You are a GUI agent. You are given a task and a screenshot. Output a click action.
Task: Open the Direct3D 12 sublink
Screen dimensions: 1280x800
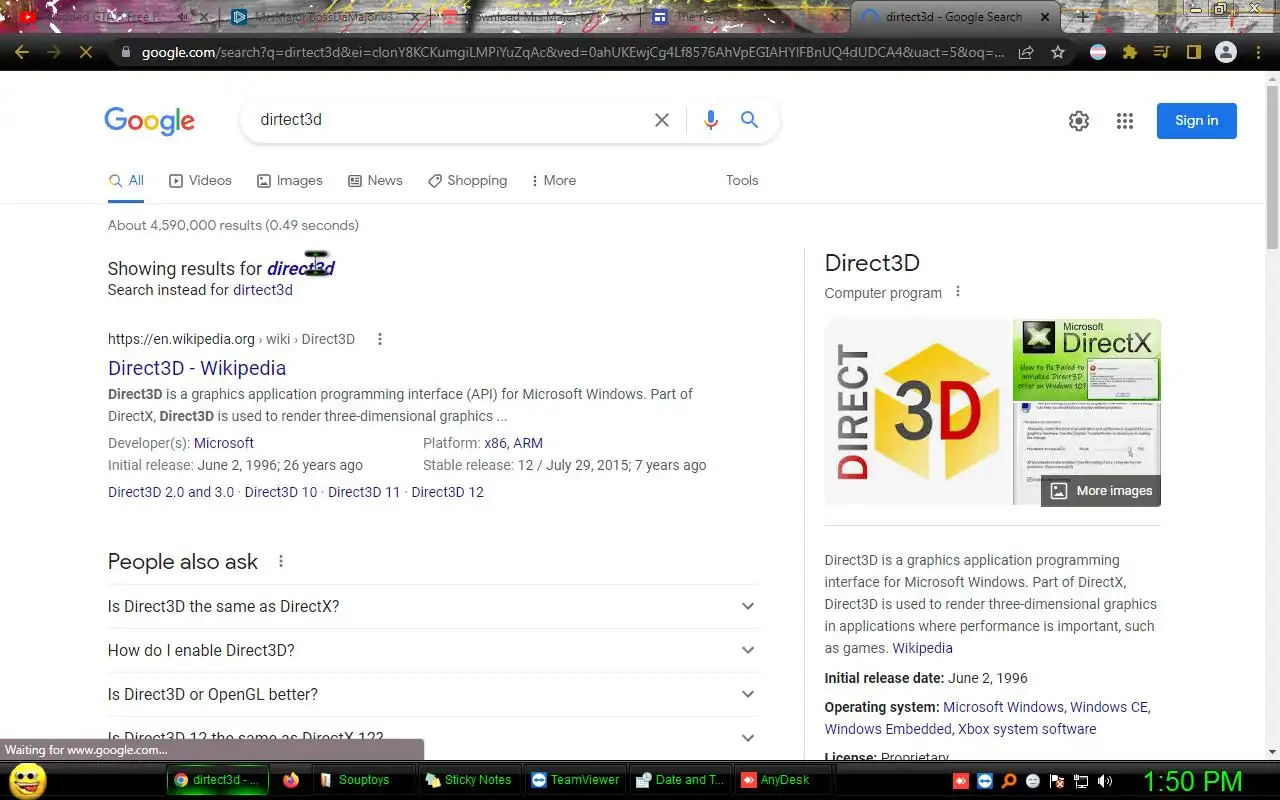[447, 492]
